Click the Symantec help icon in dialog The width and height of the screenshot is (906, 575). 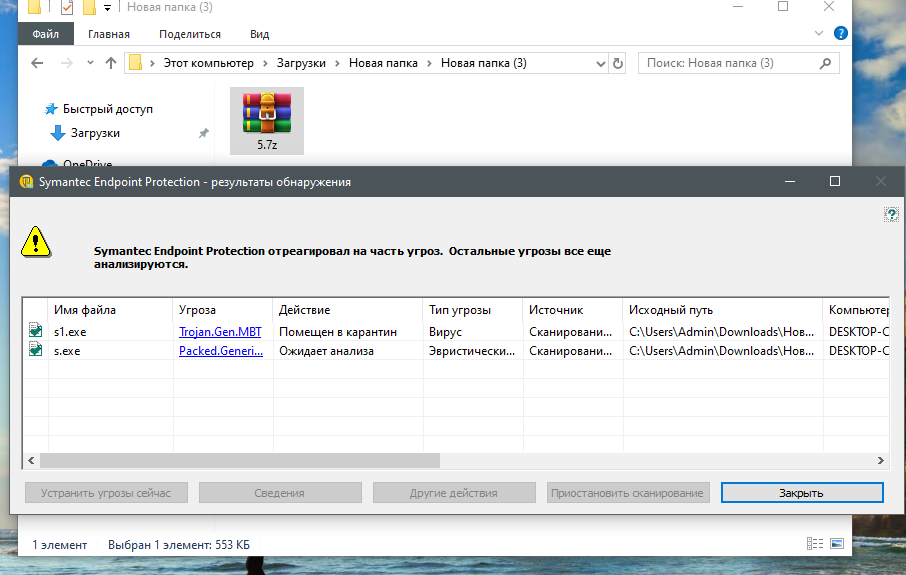click(891, 214)
